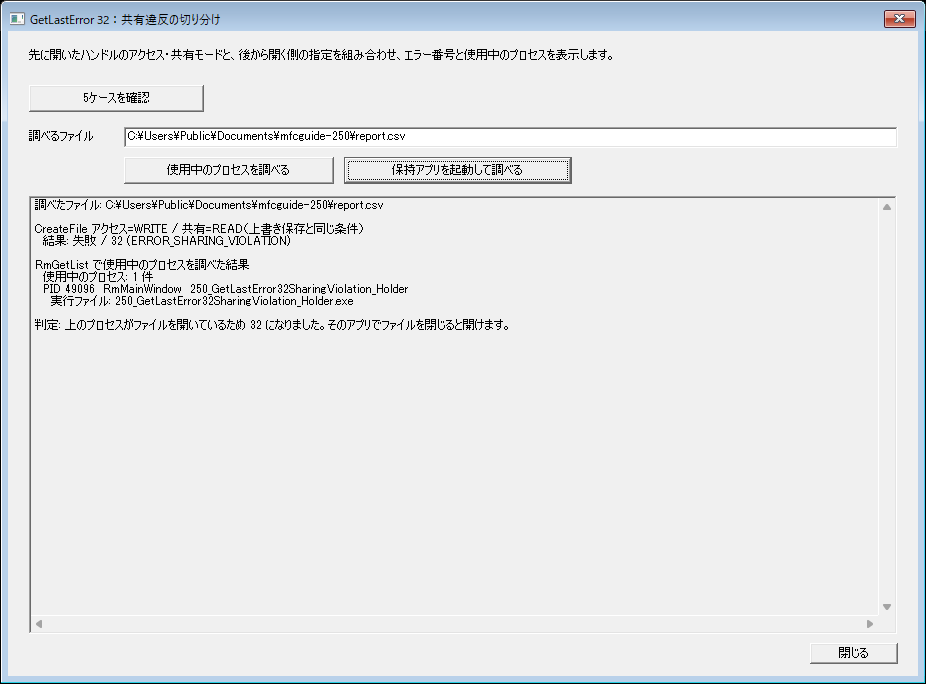Click the output scroll down arrow
This screenshot has width=926, height=684.
pos(886,607)
